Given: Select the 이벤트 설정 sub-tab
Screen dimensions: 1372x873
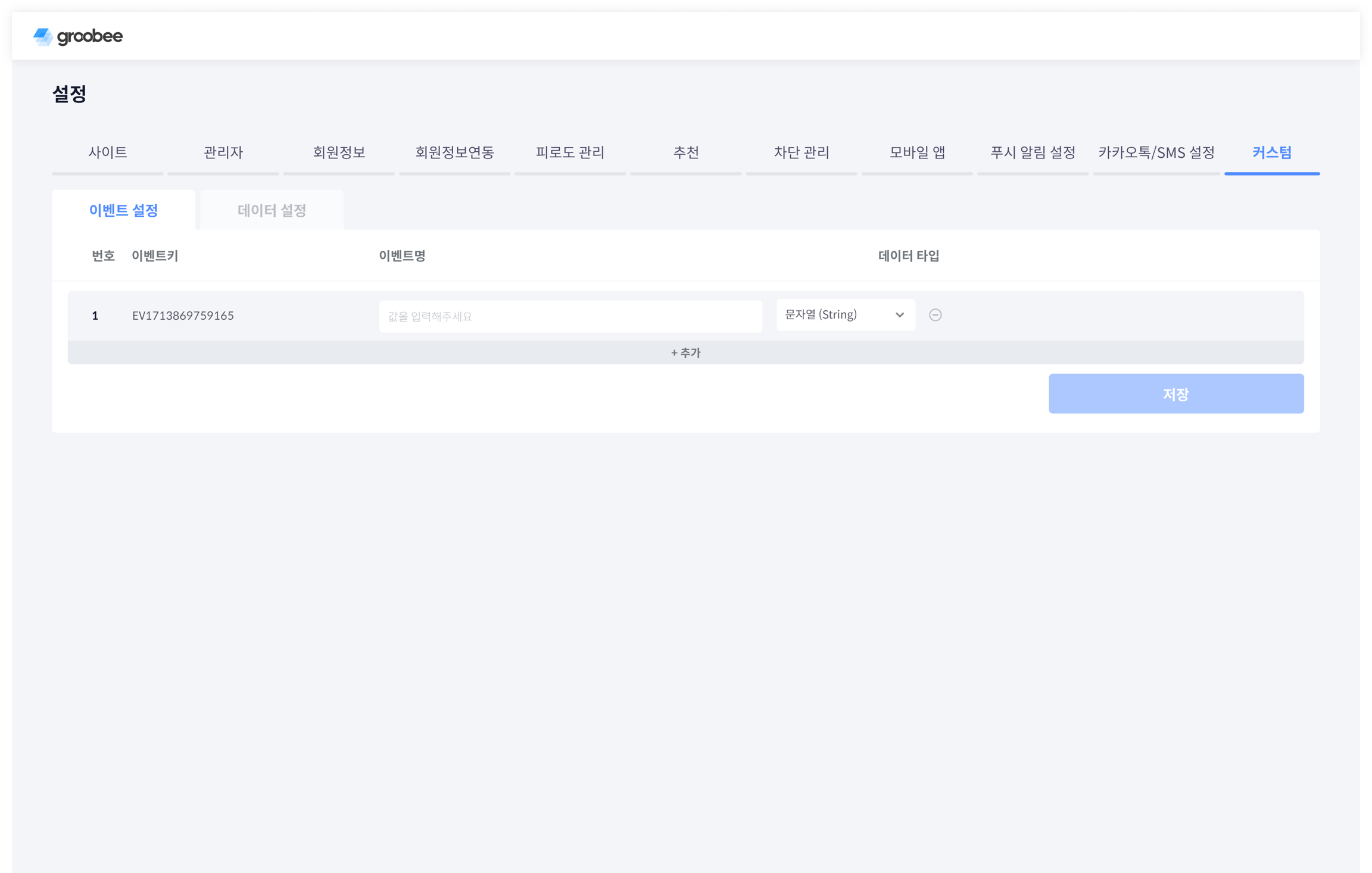Looking at the screenshot, I should (x=123, y=210).
